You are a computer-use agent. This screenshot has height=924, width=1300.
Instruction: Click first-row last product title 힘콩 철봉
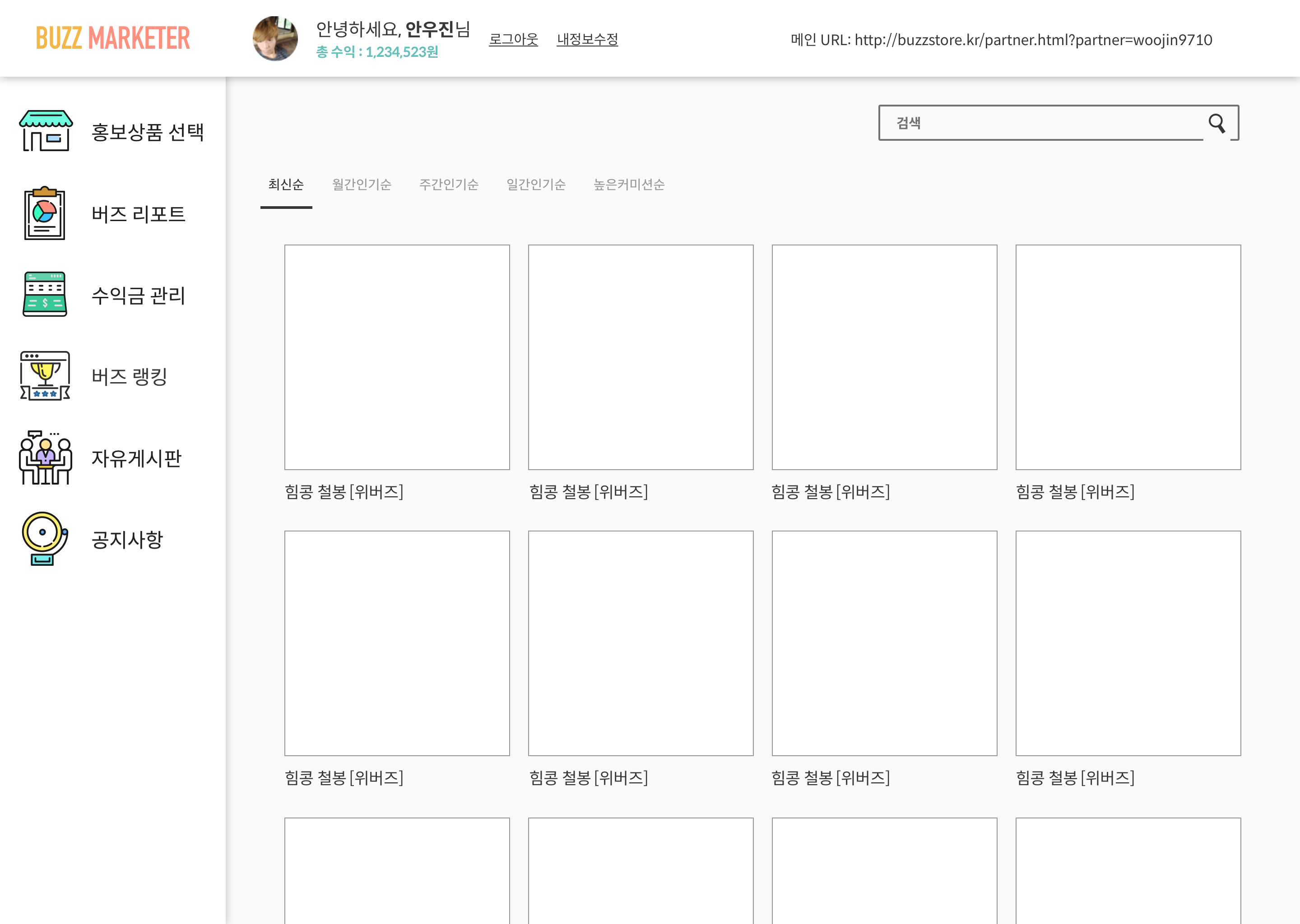tap(1075, 492)
